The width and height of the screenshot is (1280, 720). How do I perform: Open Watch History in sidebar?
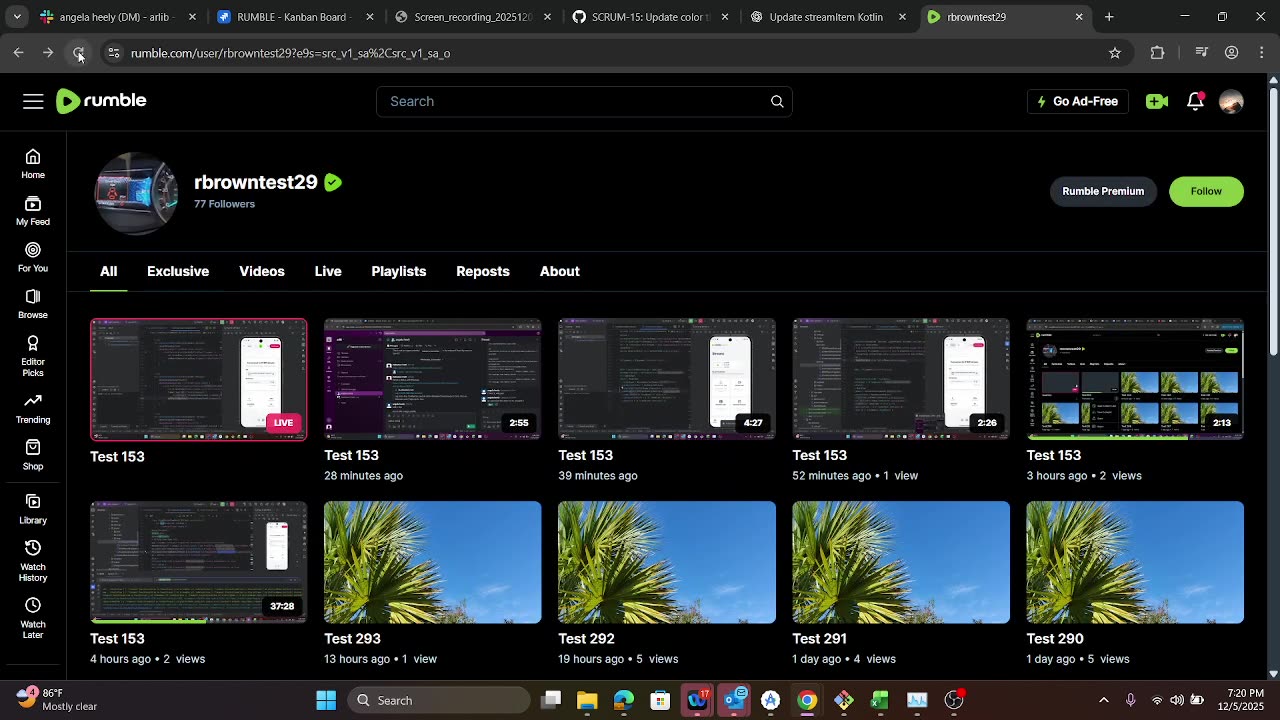click(x=33, y=560)
